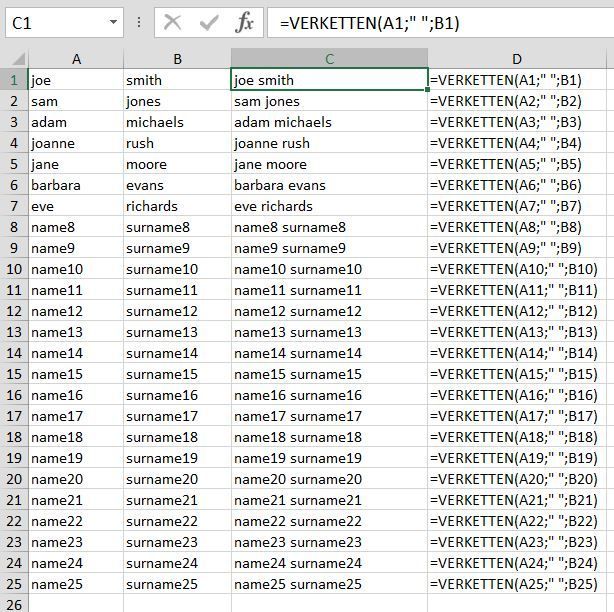Screen dimensions: 614x612
Task: Click the Select All triangle corner
Action: coord(18,59)
